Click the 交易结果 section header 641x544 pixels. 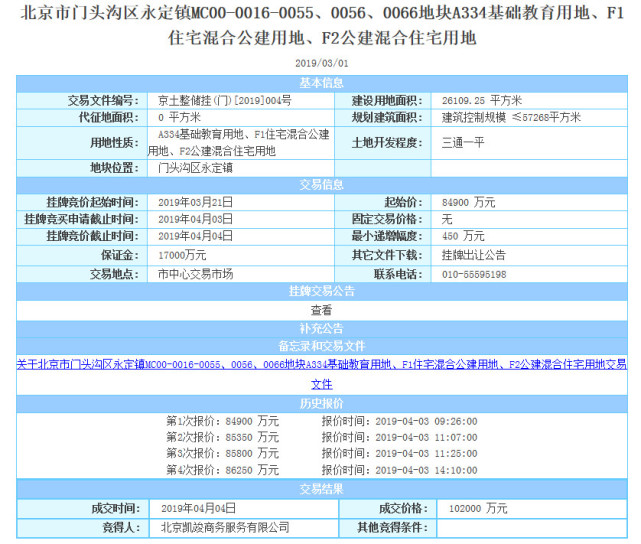pos(322,489)
